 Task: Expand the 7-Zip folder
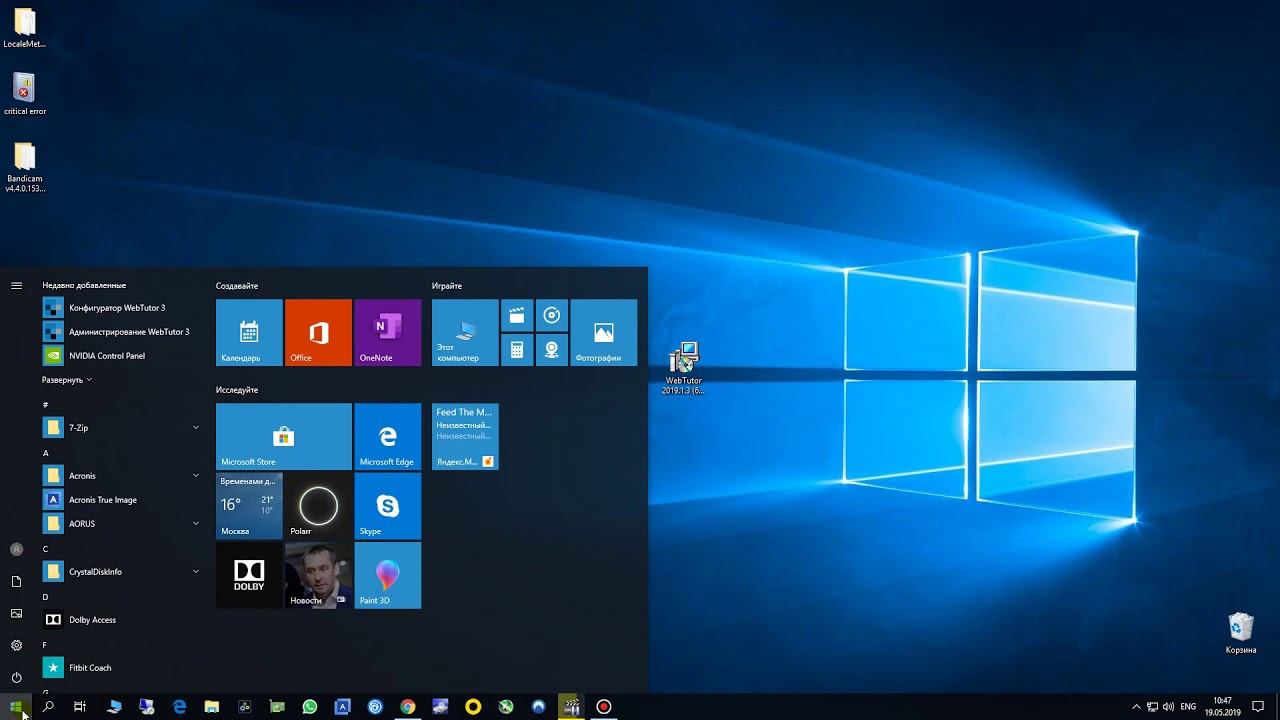click(122, 428)
